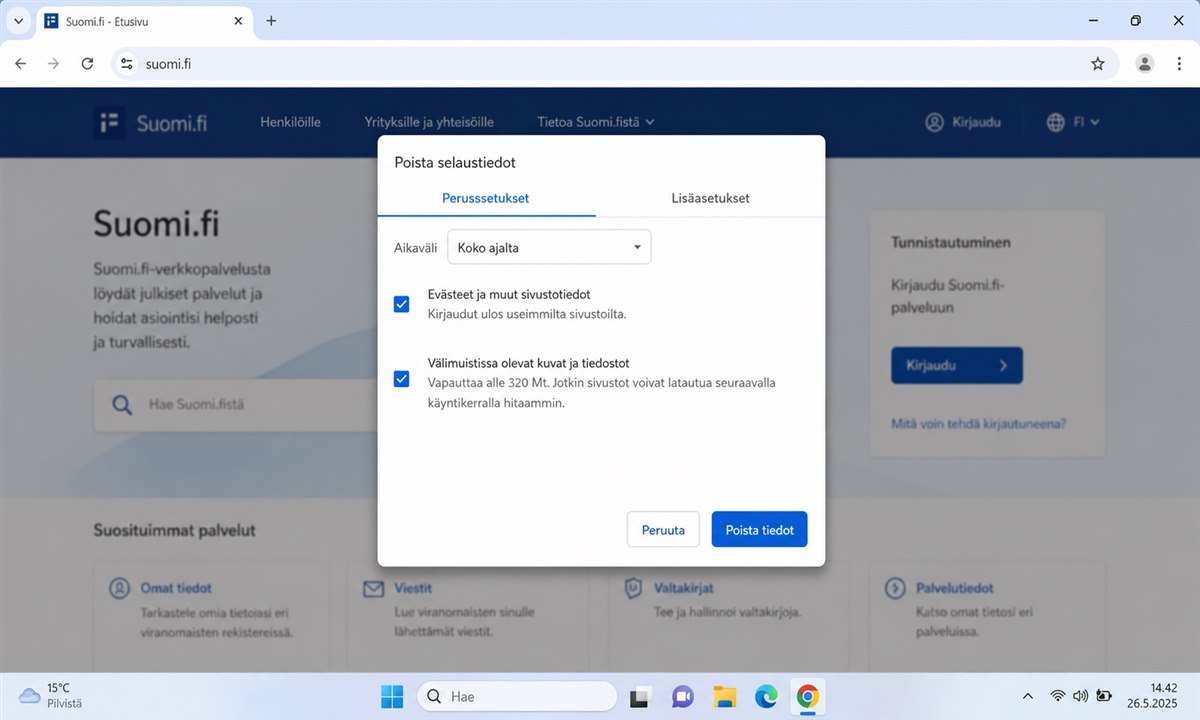Open the Aikaväli Koko ajalta dropdown
This screenshot has height=720, width=1200.
click(549, 247)
